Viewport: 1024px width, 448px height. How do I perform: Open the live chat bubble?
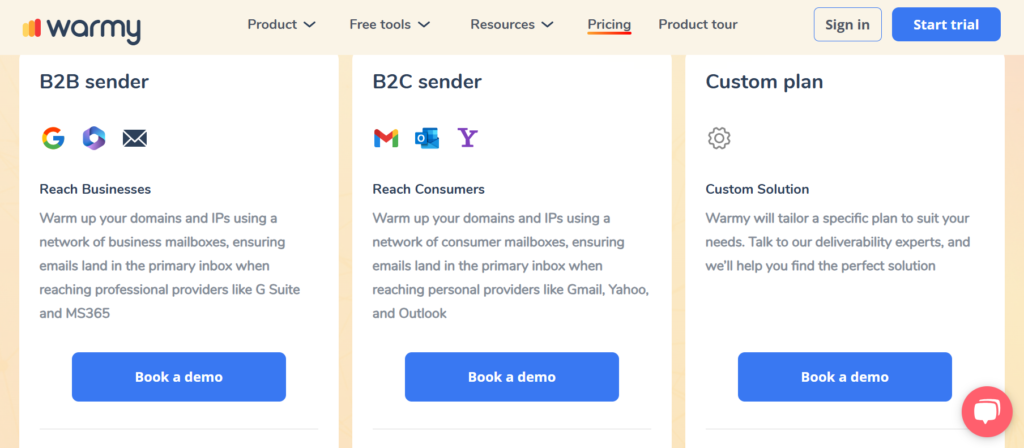click(987, 411)
